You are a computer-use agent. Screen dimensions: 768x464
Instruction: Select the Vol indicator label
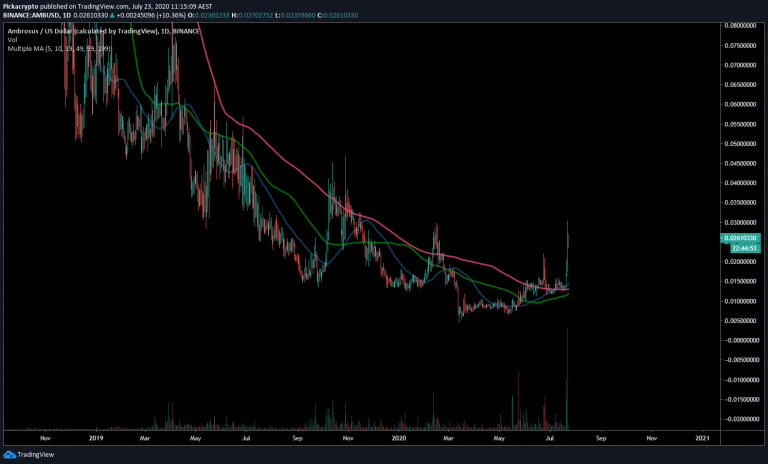tap(12, 40)
